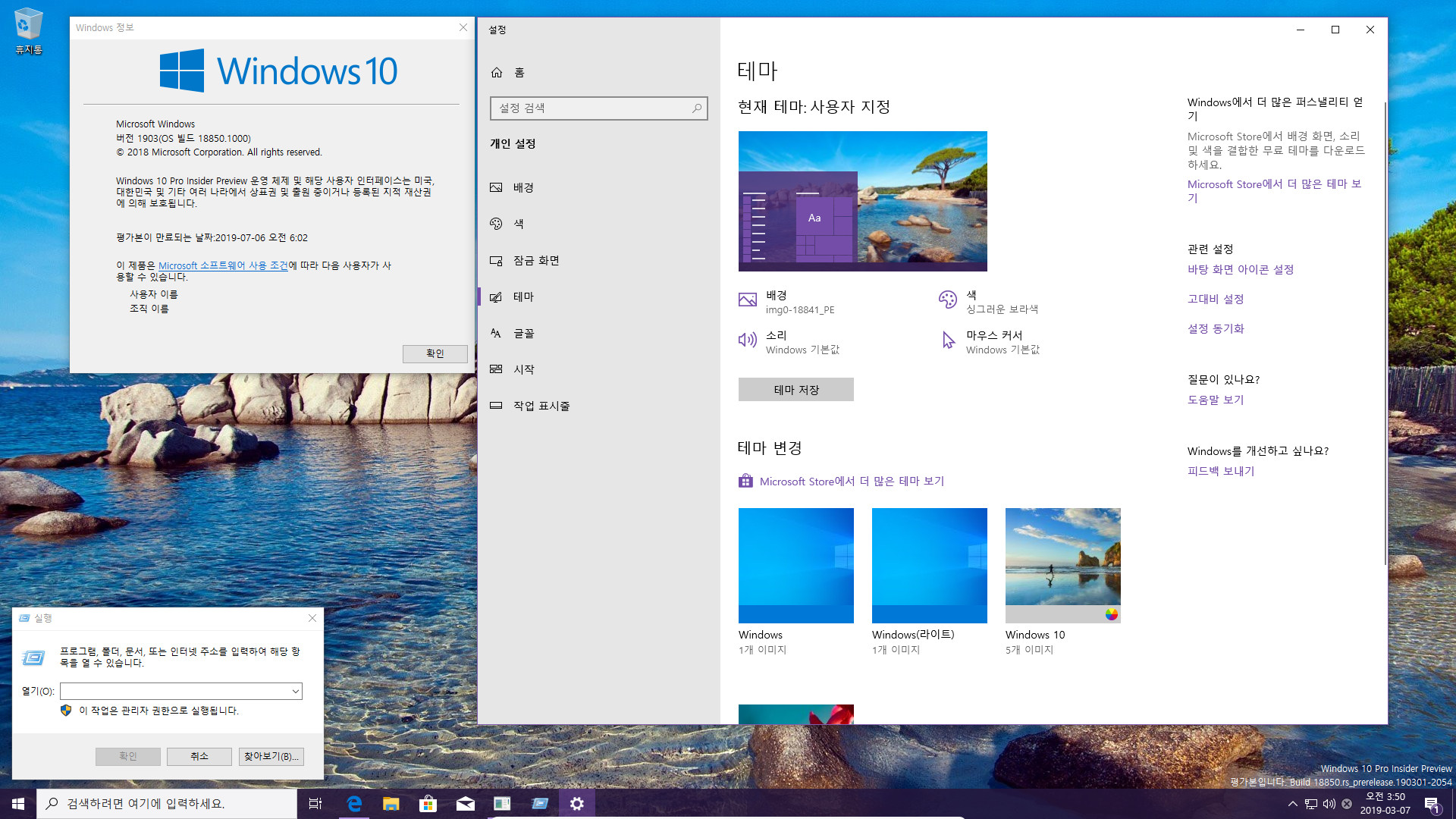Click the 색 싱그러운 보라색 theme color option
This screenshot has height=819, width=1456.
tap(989, 302)
